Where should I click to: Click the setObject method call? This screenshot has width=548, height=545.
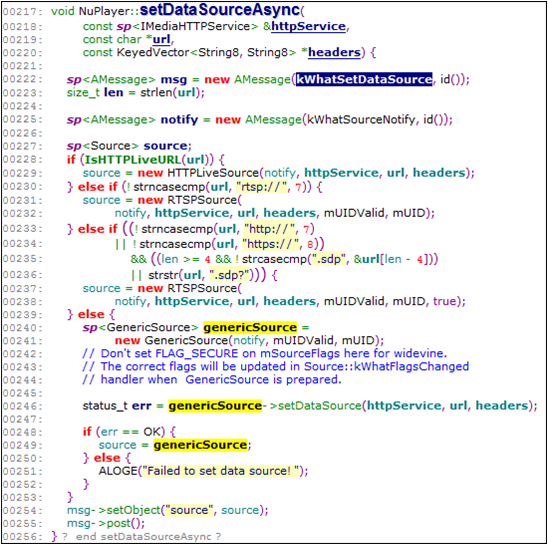pos(133,510)
